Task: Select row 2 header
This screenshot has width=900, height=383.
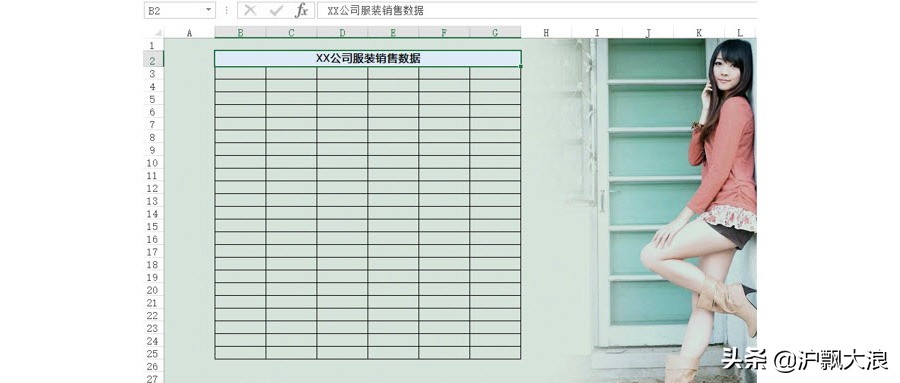Action: point(152,60)
